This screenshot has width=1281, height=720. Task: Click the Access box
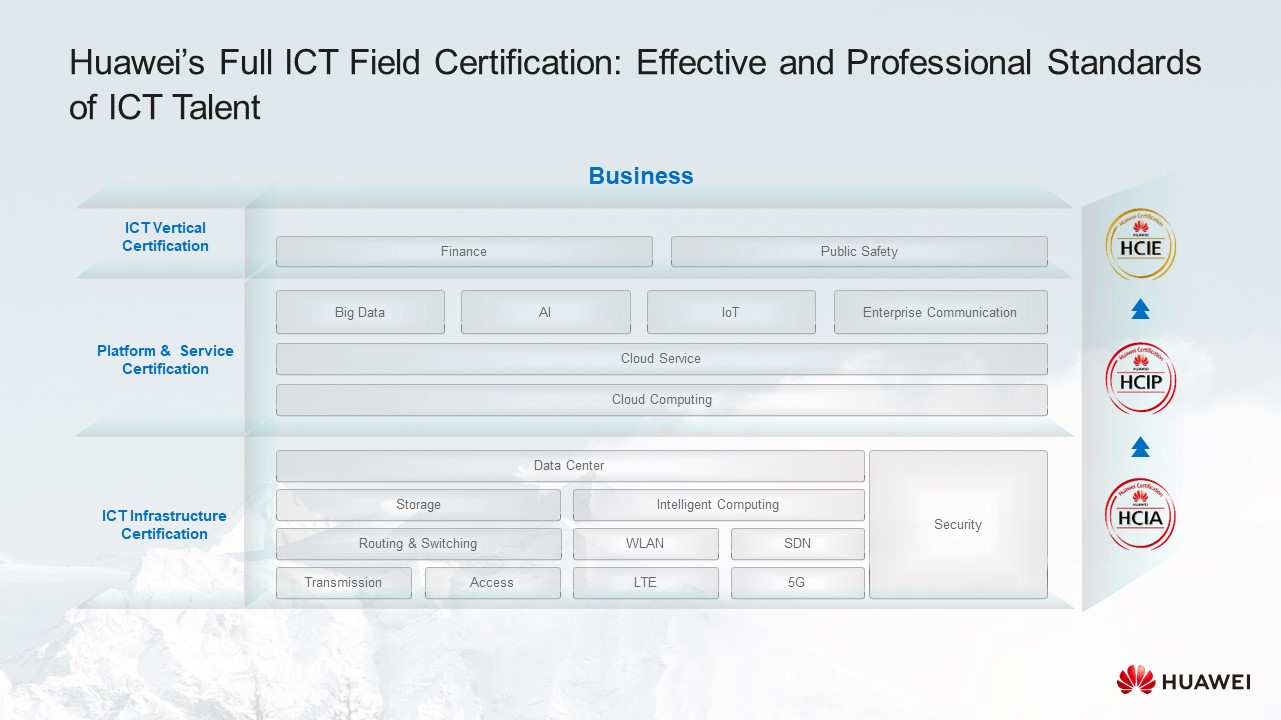click(493, 583)
